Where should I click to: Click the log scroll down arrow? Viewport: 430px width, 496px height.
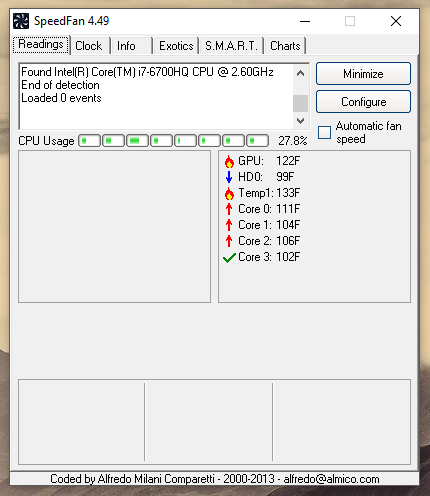coord(300,120)
